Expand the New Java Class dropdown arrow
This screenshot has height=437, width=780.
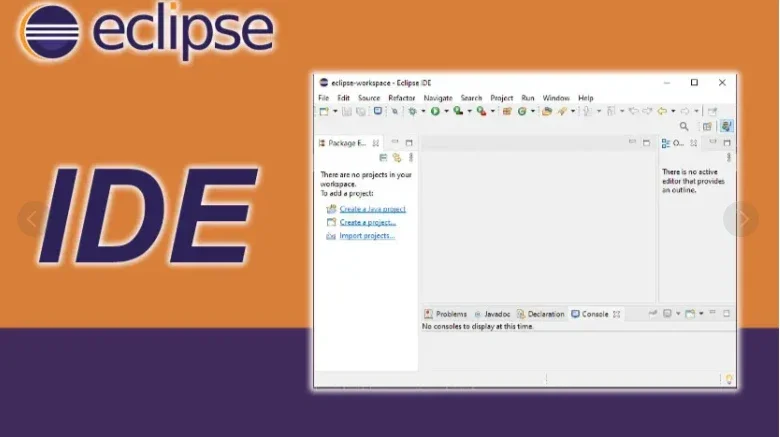[533, 111]
